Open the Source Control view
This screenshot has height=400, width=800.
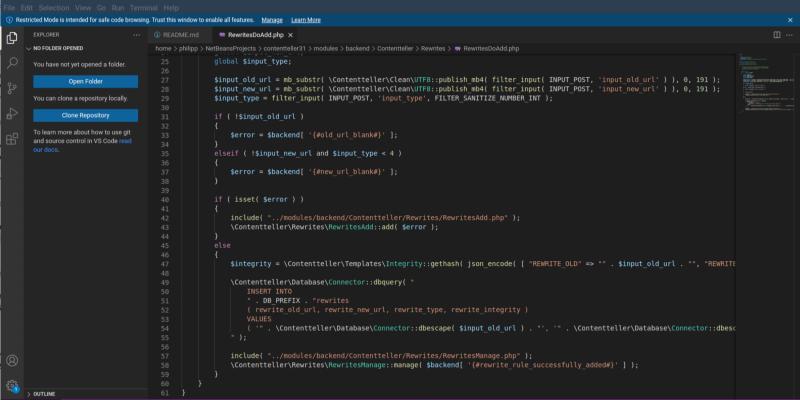[12, 88]
